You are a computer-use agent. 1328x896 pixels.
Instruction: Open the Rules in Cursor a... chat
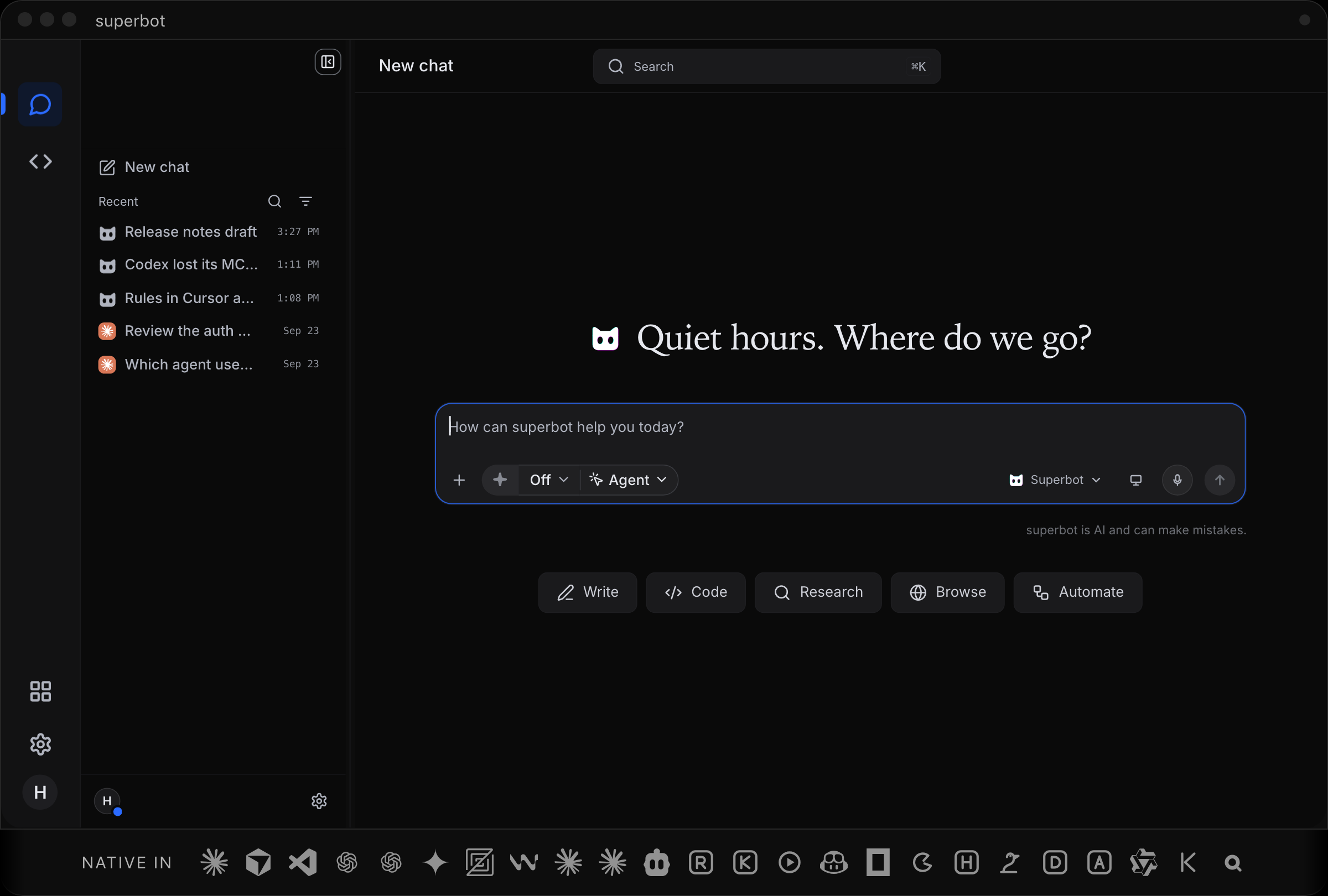click(x=209, y=298)
